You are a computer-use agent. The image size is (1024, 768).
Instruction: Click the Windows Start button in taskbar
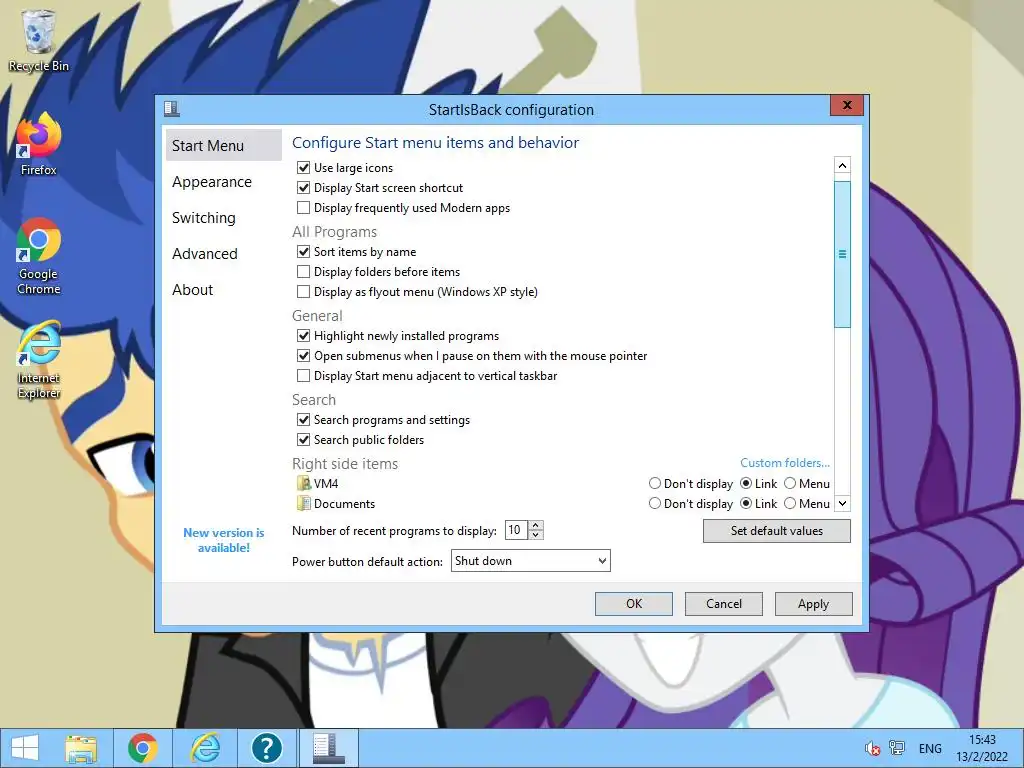[x=25, y=748]
